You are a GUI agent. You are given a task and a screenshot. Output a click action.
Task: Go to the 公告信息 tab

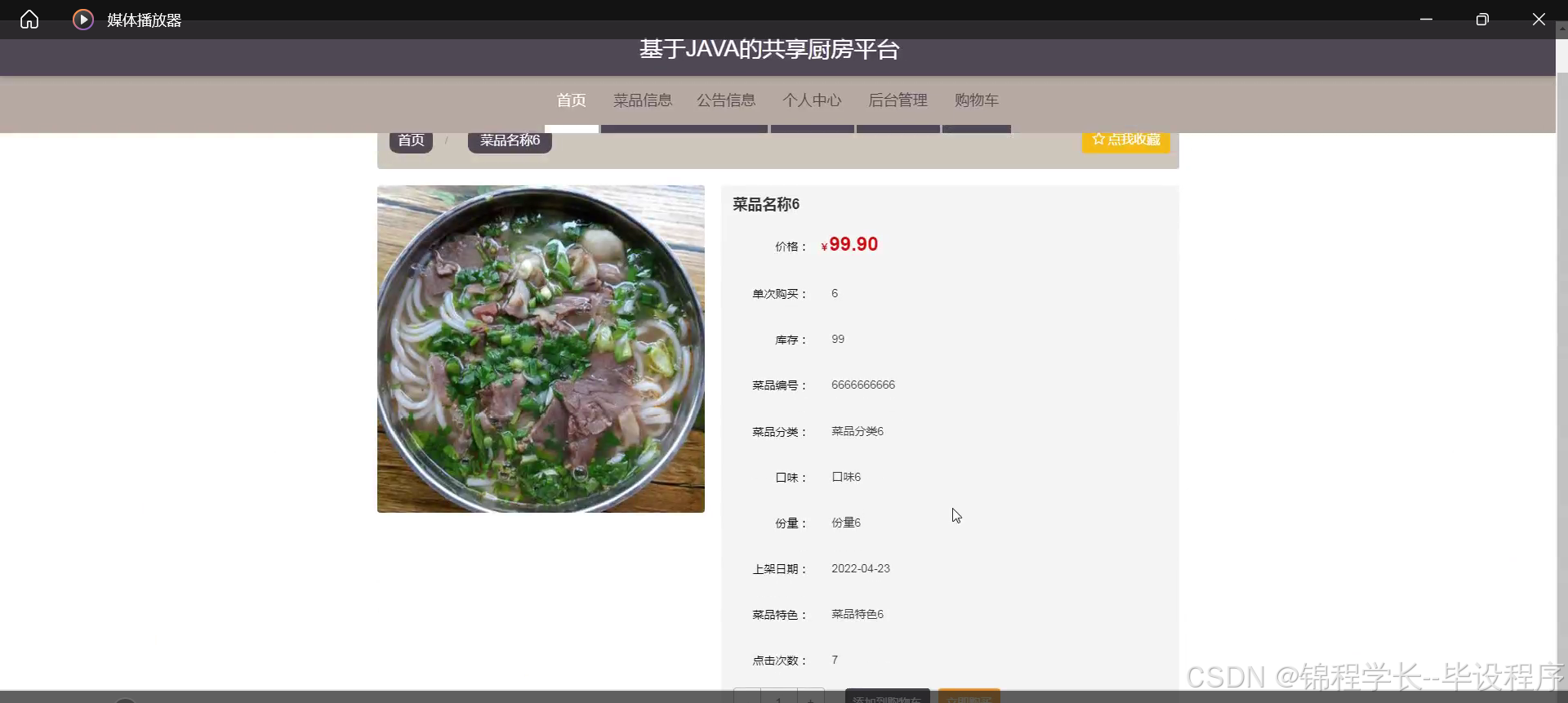pyautogui.click(x=726, y=100)
